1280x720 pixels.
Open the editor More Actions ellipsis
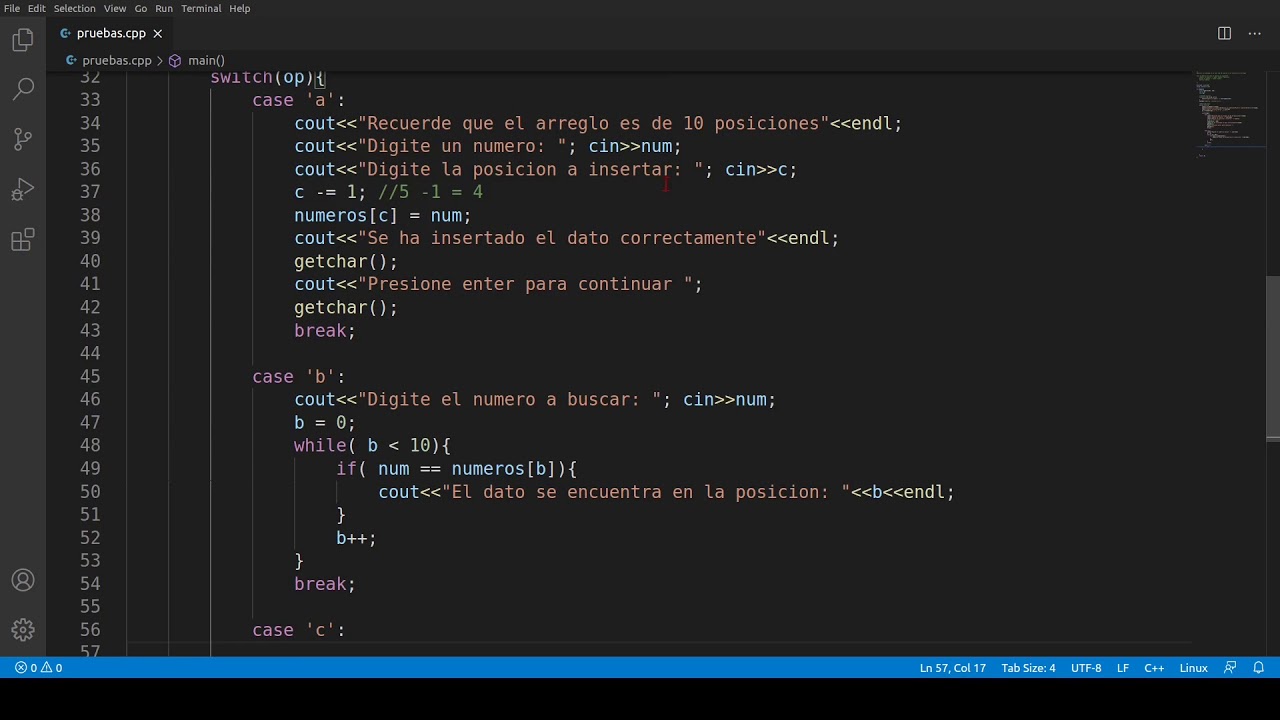click(x=1254, y=33)
